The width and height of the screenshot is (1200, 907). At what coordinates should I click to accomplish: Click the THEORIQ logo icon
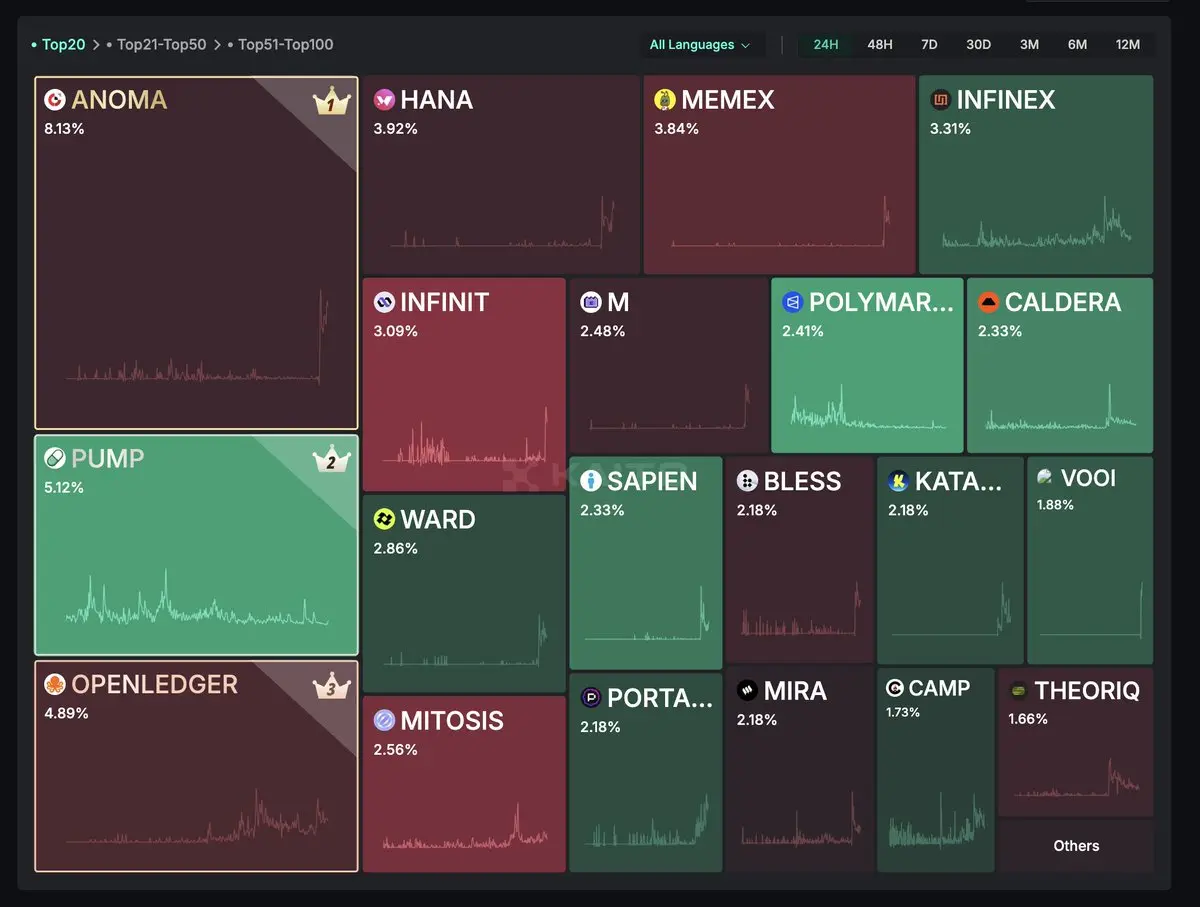point(1018,690)
